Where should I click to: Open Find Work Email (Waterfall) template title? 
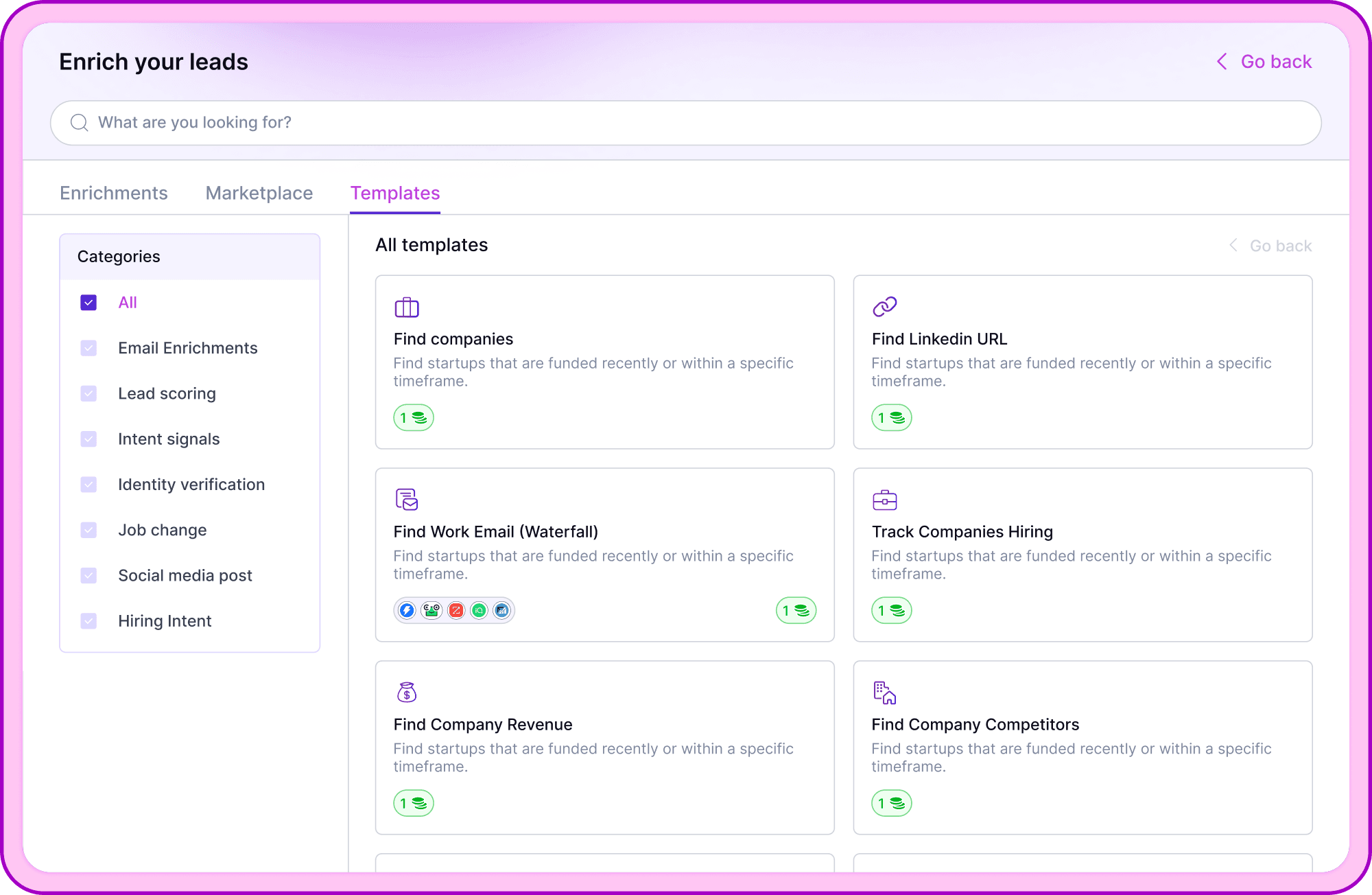click(496, 532)
